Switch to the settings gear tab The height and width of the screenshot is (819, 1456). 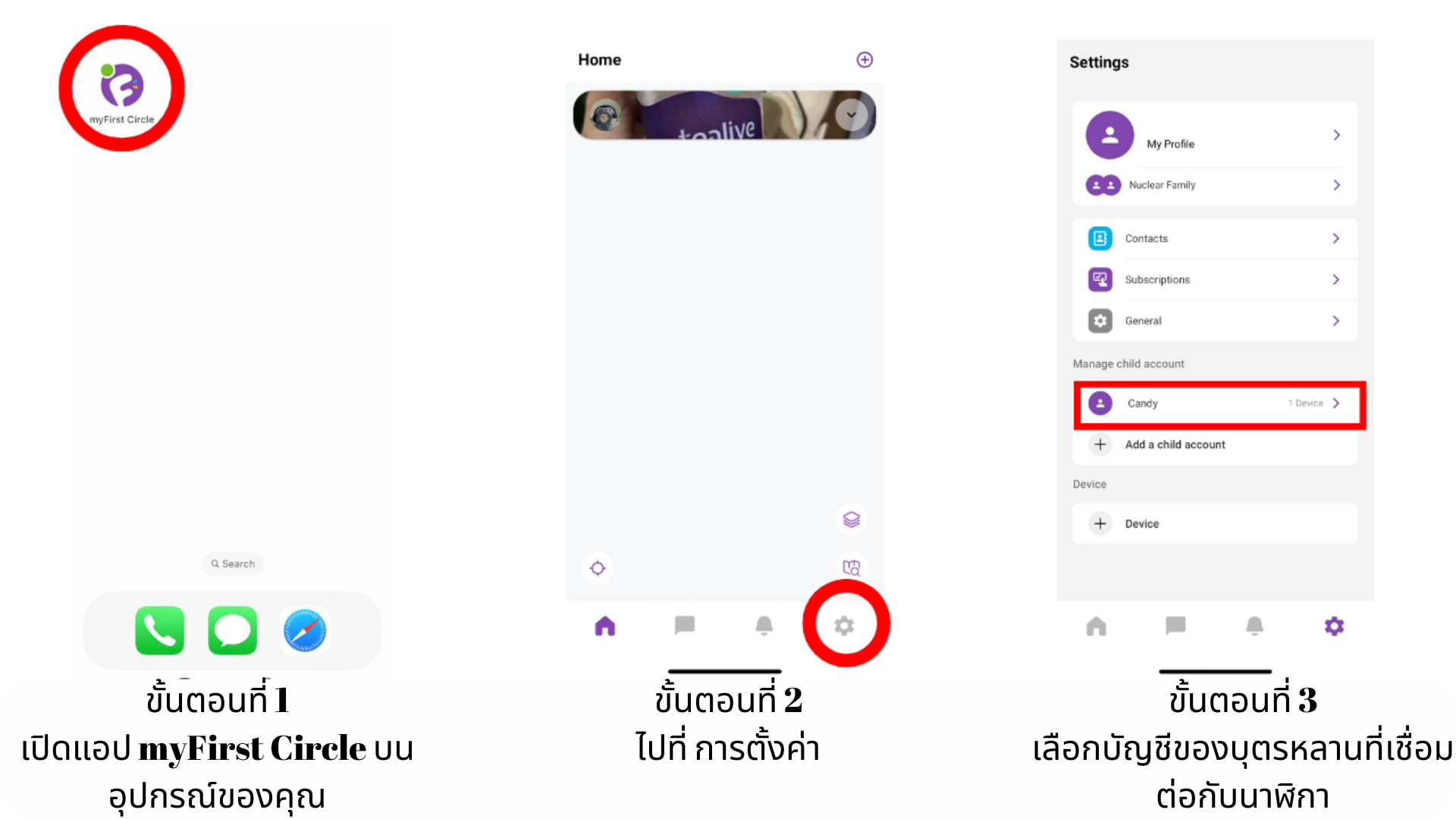(x=844, y=626)
